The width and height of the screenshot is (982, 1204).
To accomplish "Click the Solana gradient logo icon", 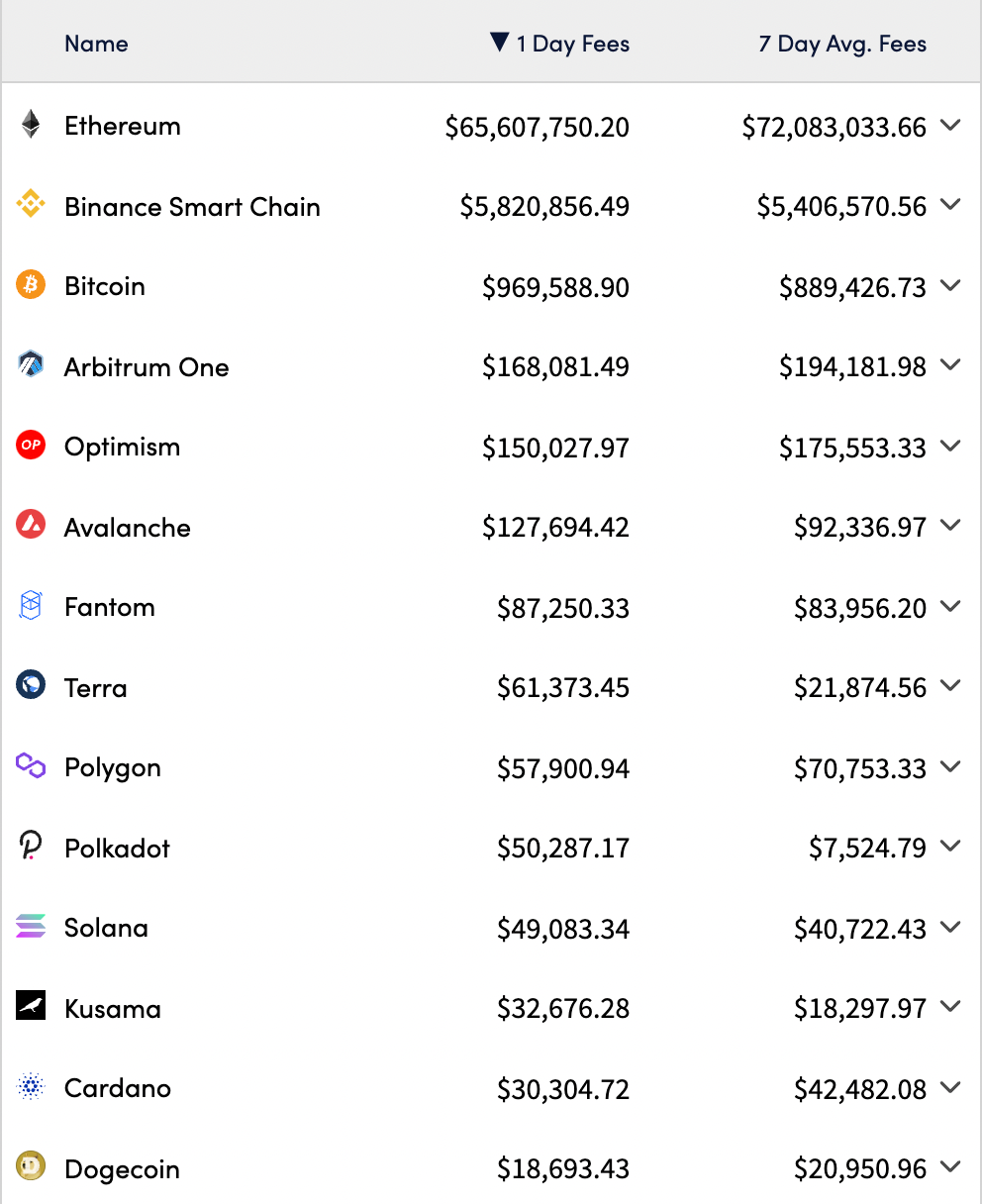I will pos(31,928).
